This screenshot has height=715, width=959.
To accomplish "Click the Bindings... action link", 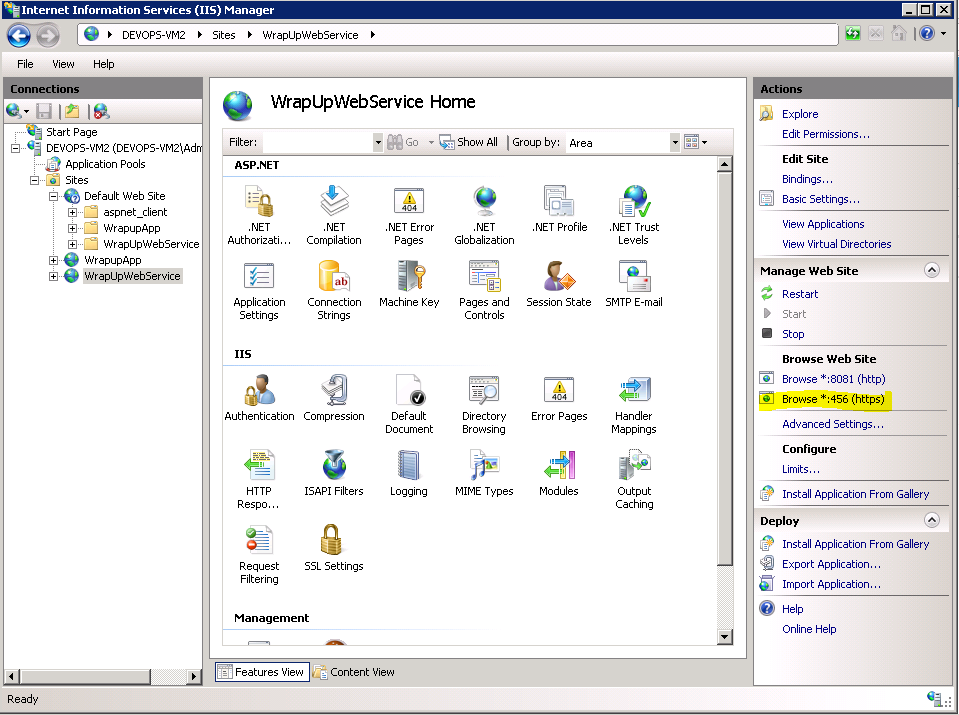I will point(807,179).
